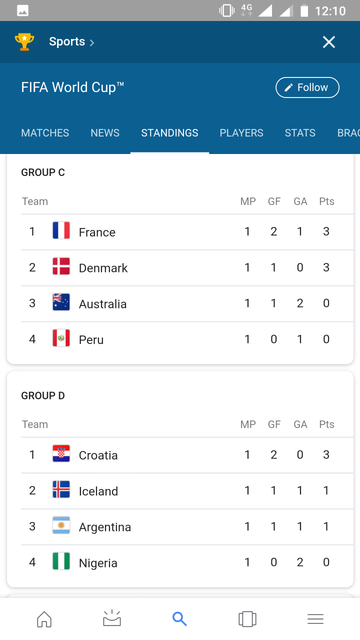360x640 pixels.
Task: Tap the updates inbox icon in bottom bar
Action: click(112, 618)
